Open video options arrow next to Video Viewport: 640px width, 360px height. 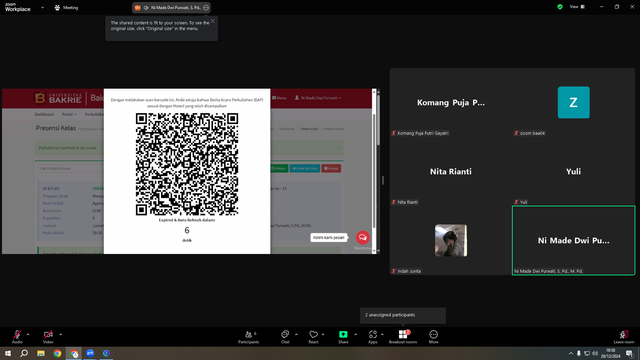tap(60, 334)
